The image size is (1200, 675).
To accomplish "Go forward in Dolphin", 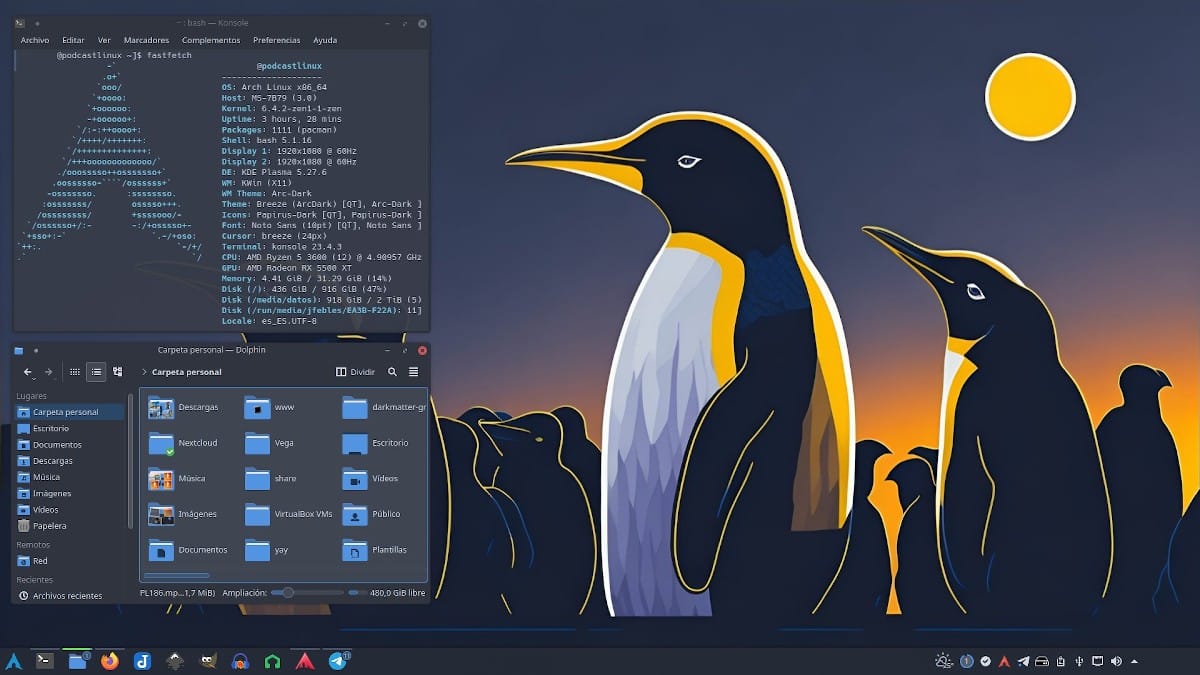I will [x=48, y=372].
